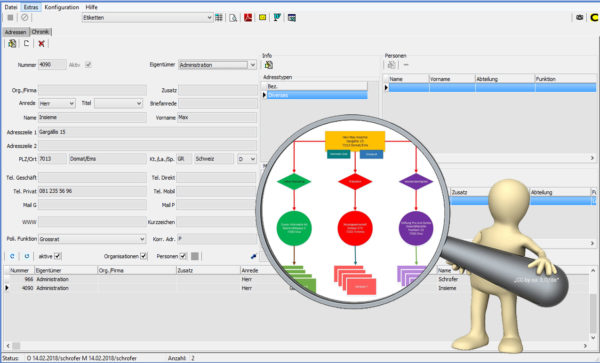The width and height of the screenshot is (600, 363).
Task: Click the yellow label icon in toolbar
Action: coord(262,18)
